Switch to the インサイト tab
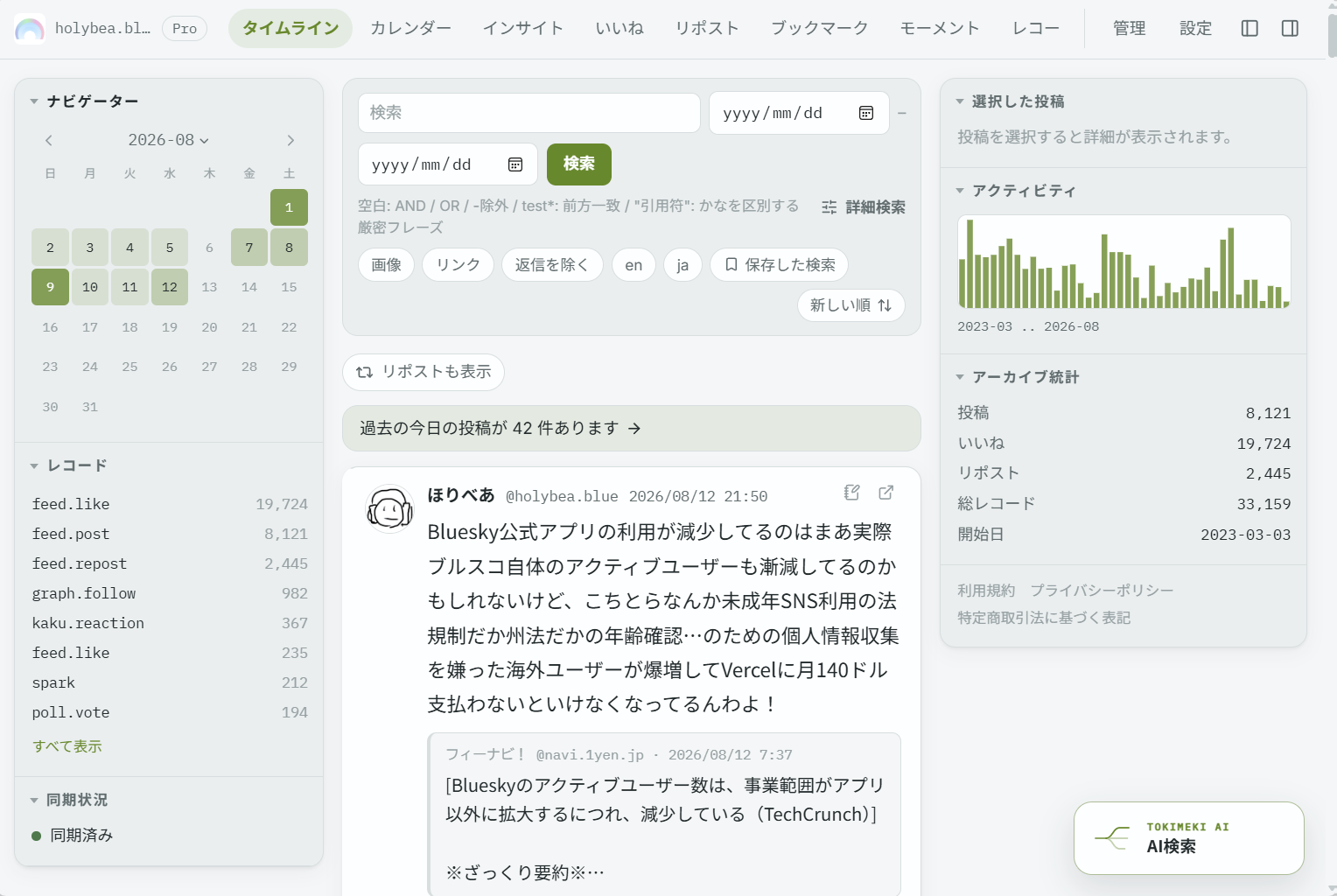 [523, 28]
